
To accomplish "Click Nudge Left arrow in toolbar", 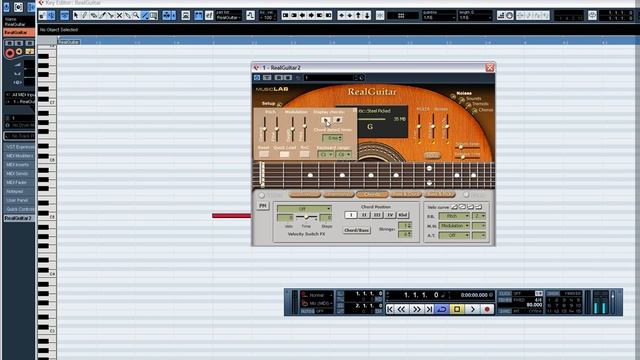I will coord(302,16).
